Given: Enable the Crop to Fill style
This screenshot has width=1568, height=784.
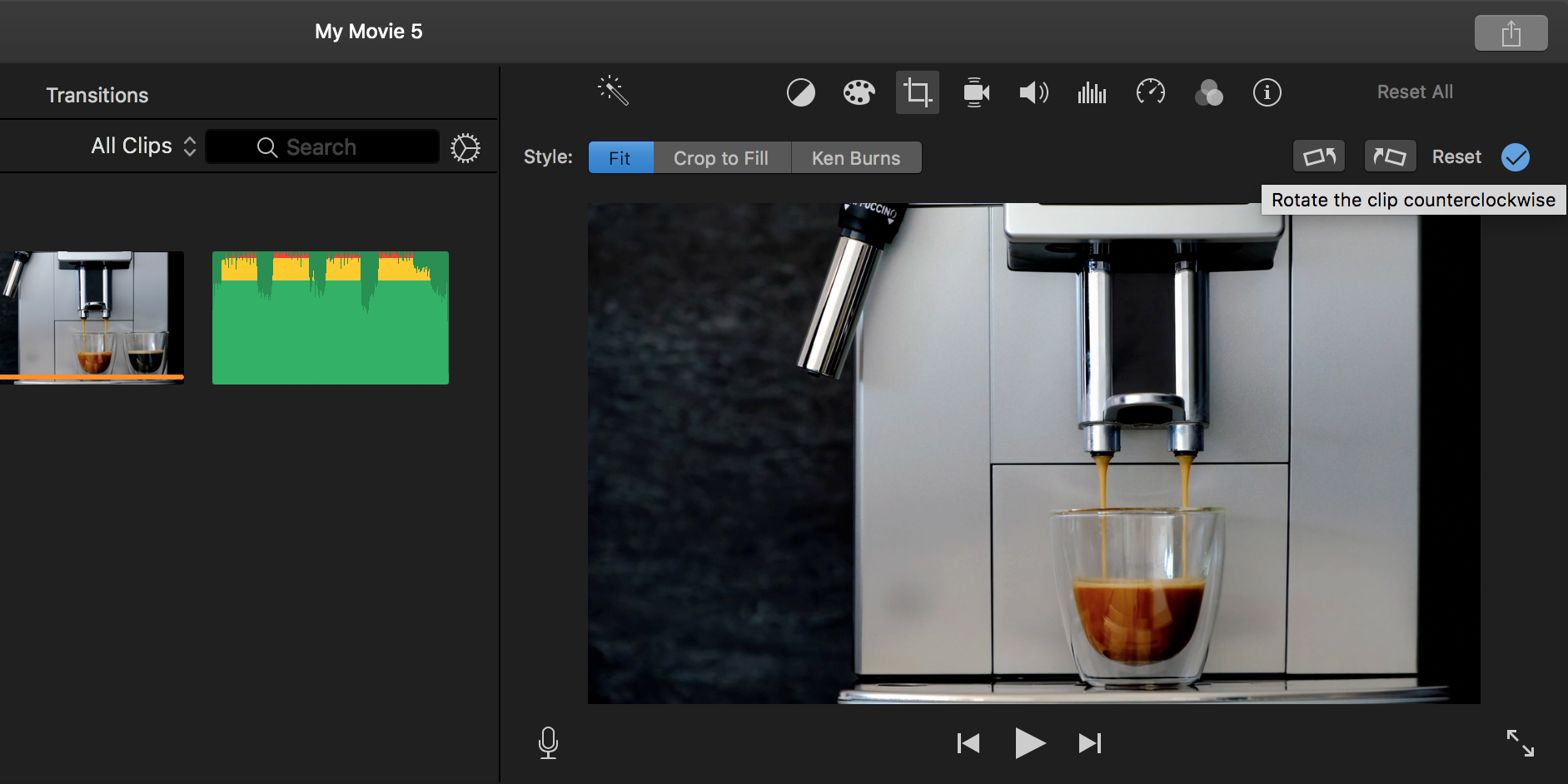Looking at the screenshot, I should point(721,157).
